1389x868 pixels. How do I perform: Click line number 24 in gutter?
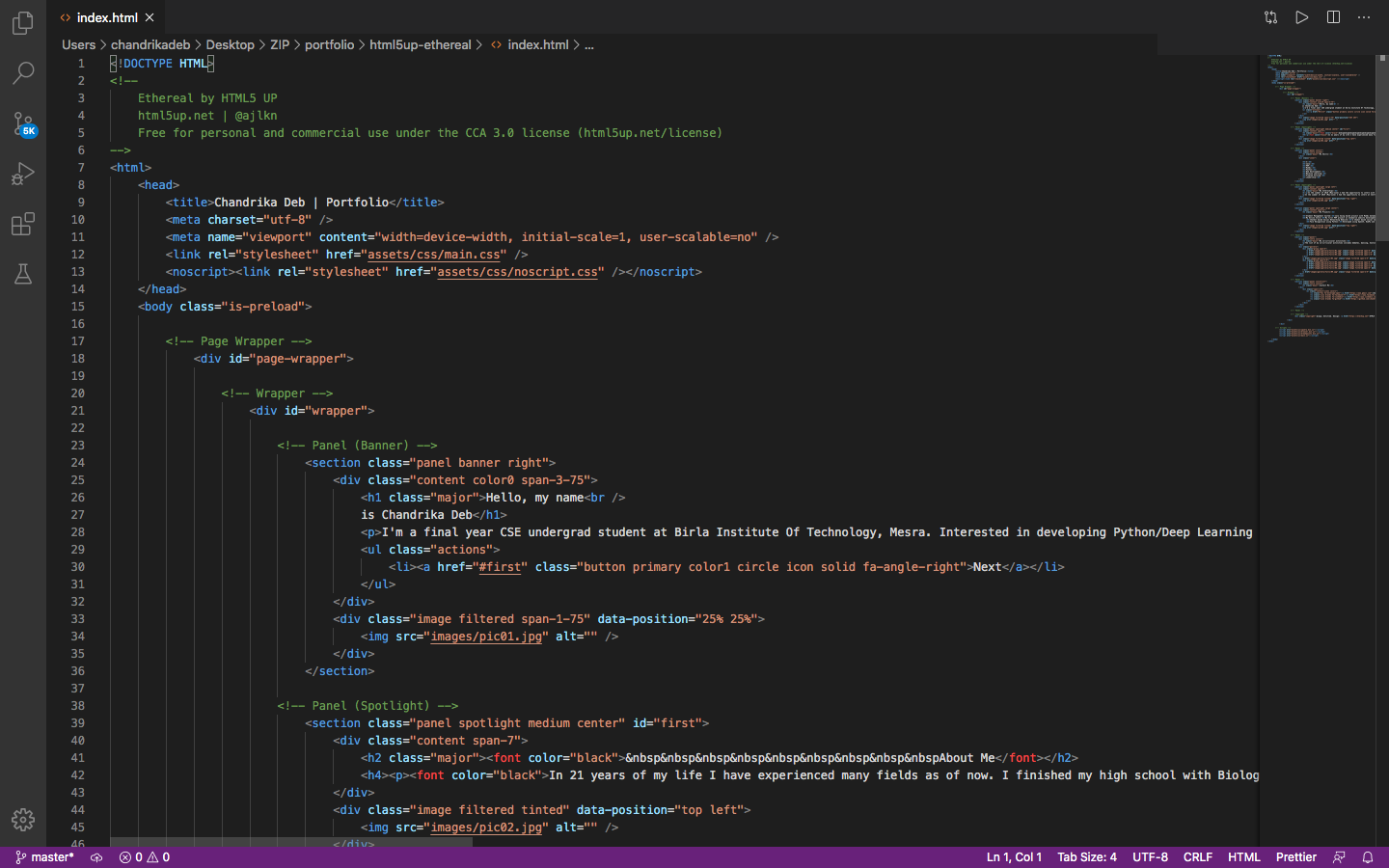pyautogui.click(x=77, y=463)
